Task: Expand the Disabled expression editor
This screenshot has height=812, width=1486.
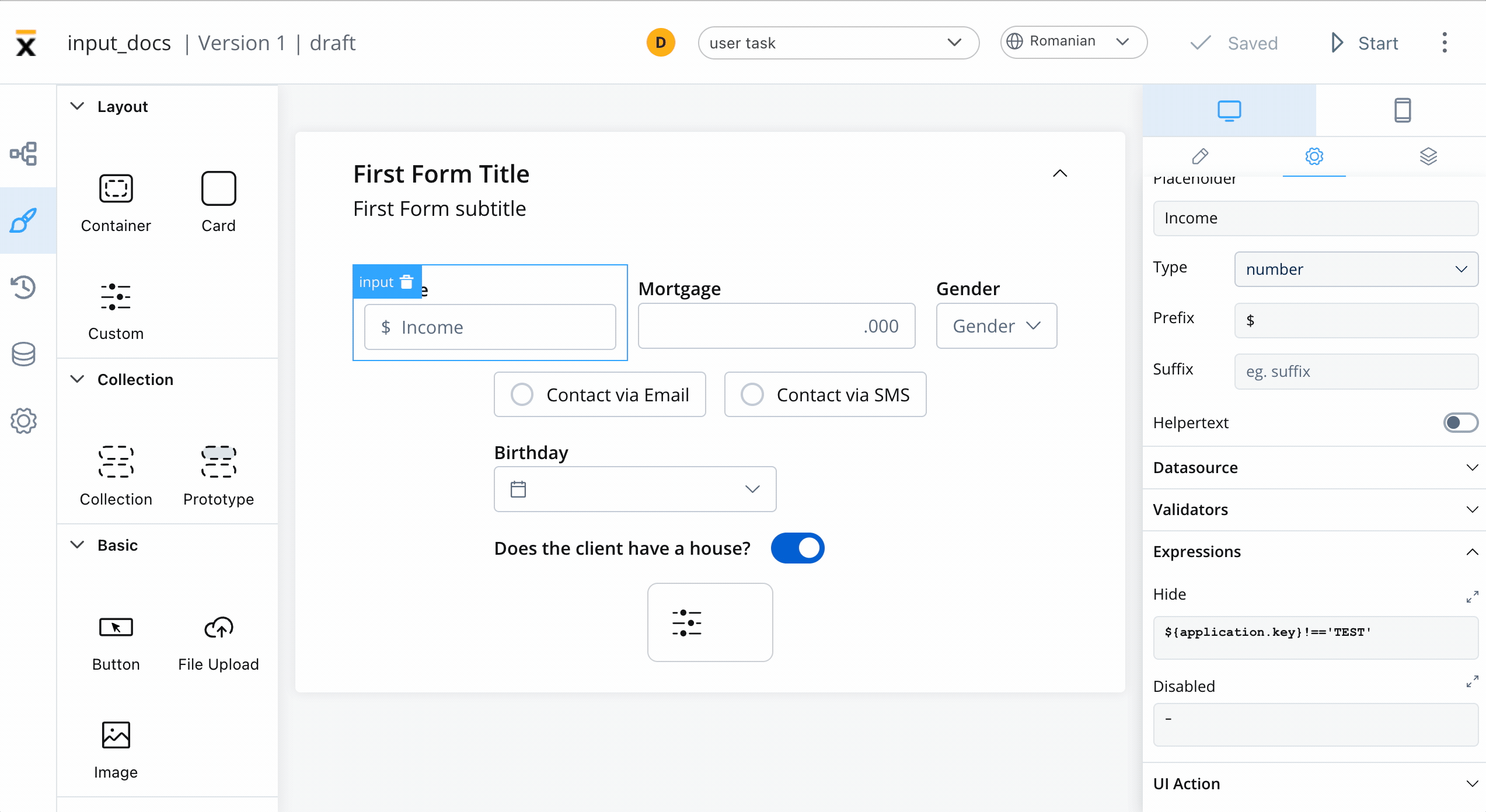Action: click(1472, 681)
